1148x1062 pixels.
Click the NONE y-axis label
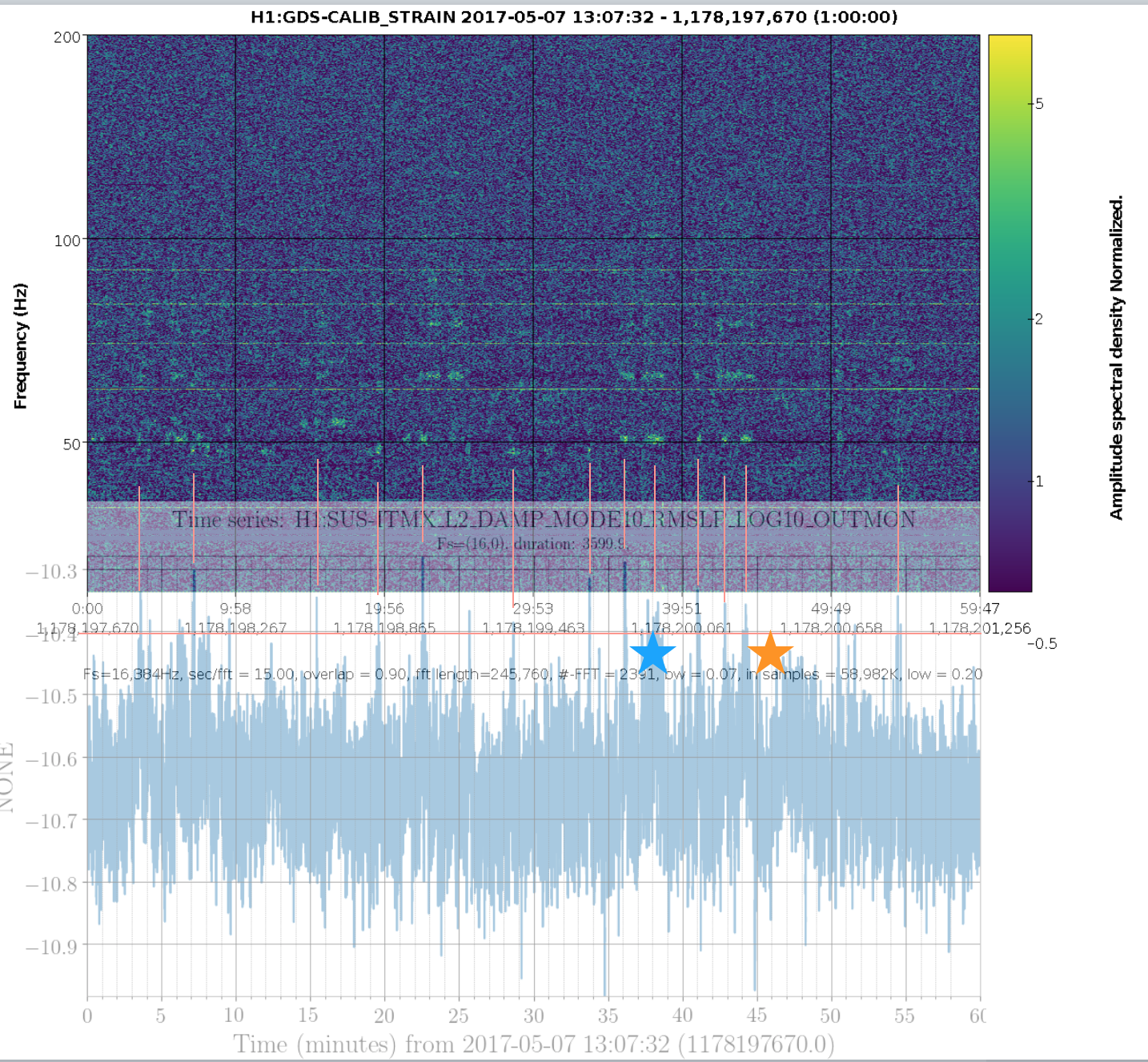coord(6,778)
